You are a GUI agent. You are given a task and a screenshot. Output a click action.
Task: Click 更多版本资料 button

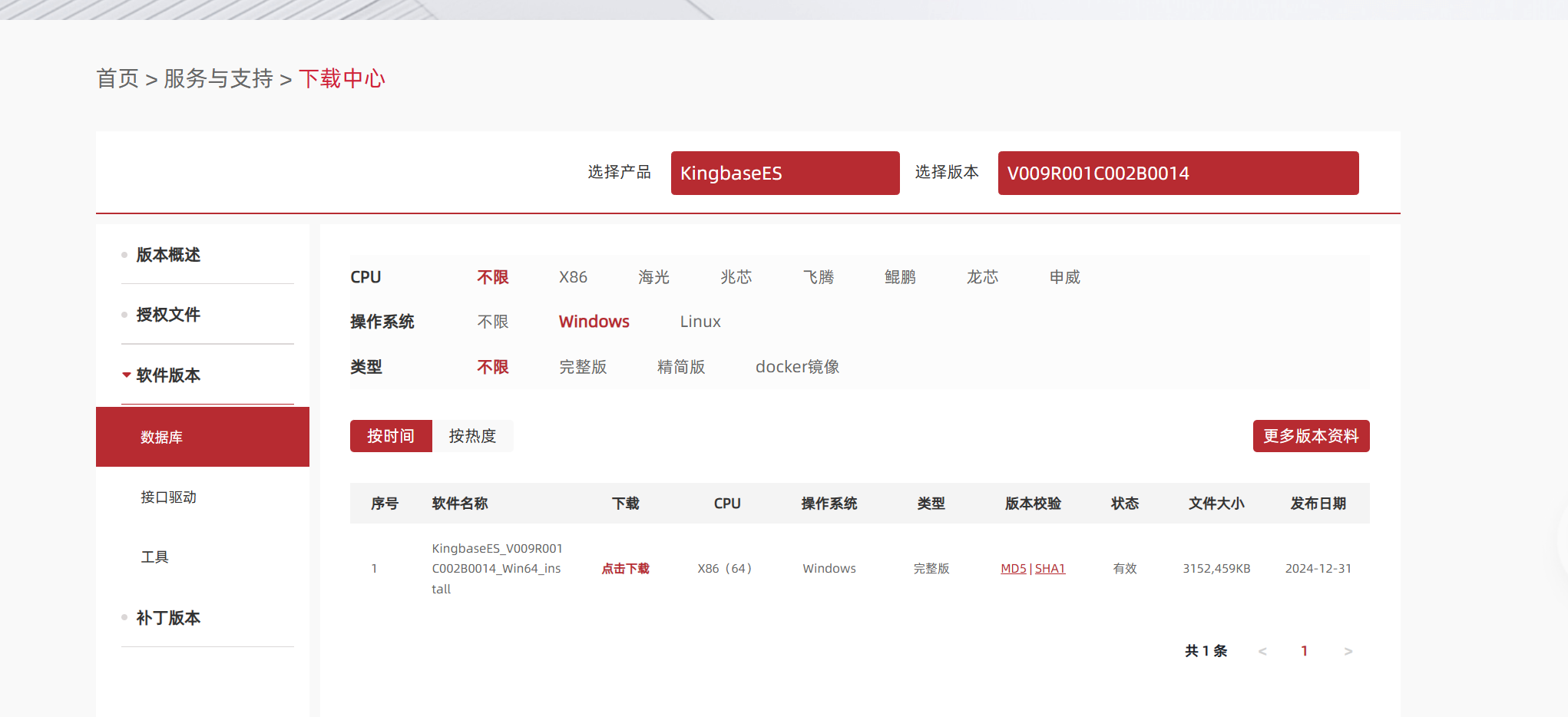[1311, 436]
